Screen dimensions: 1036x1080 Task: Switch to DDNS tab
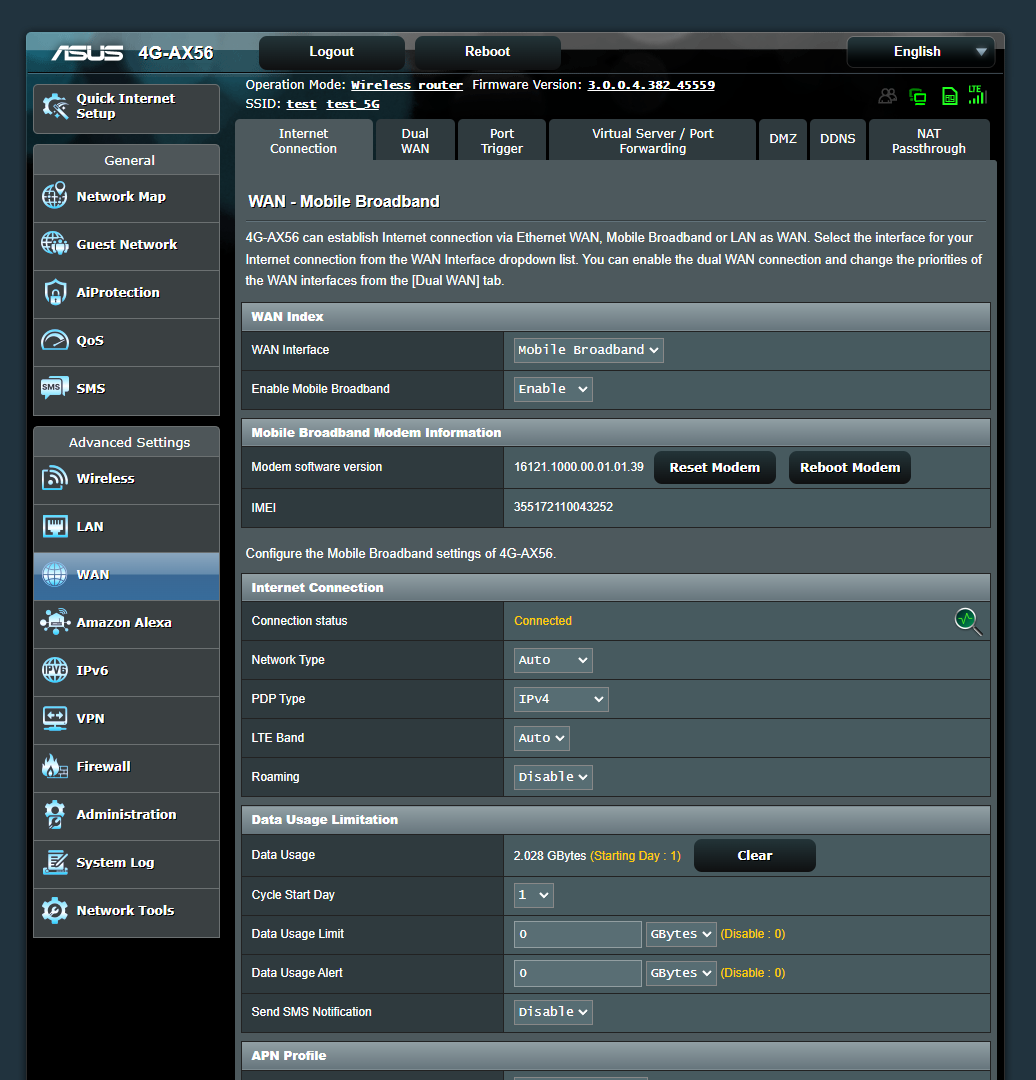coord(838,140)
